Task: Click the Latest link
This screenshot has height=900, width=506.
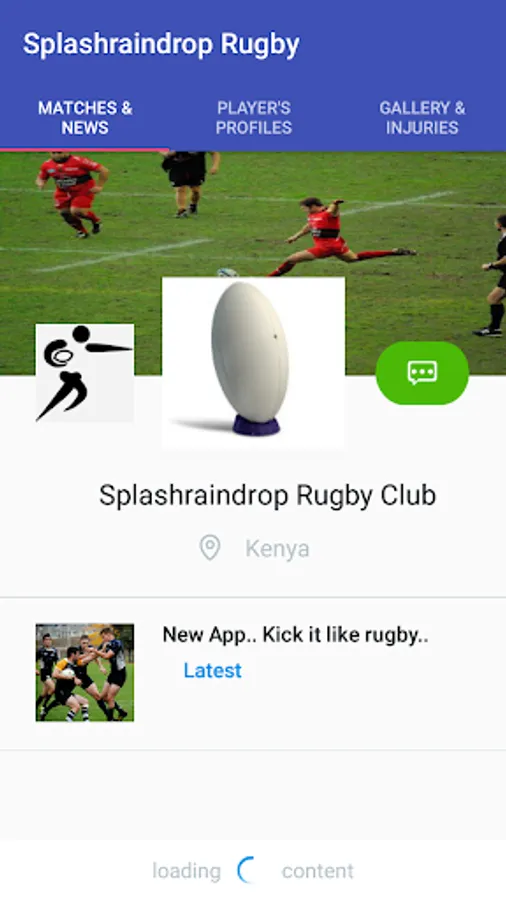Action: [x=212, y=670]
